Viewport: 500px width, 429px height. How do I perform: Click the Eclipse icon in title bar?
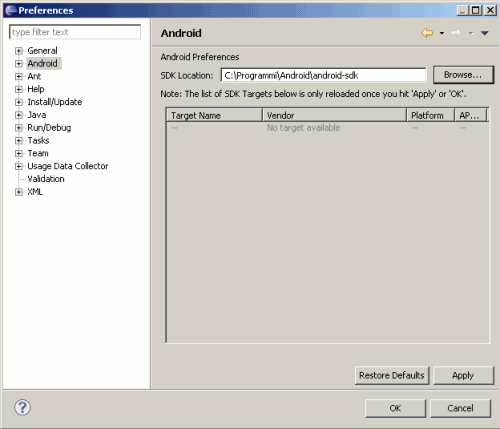pyautogui.click(x=11, y=10)
